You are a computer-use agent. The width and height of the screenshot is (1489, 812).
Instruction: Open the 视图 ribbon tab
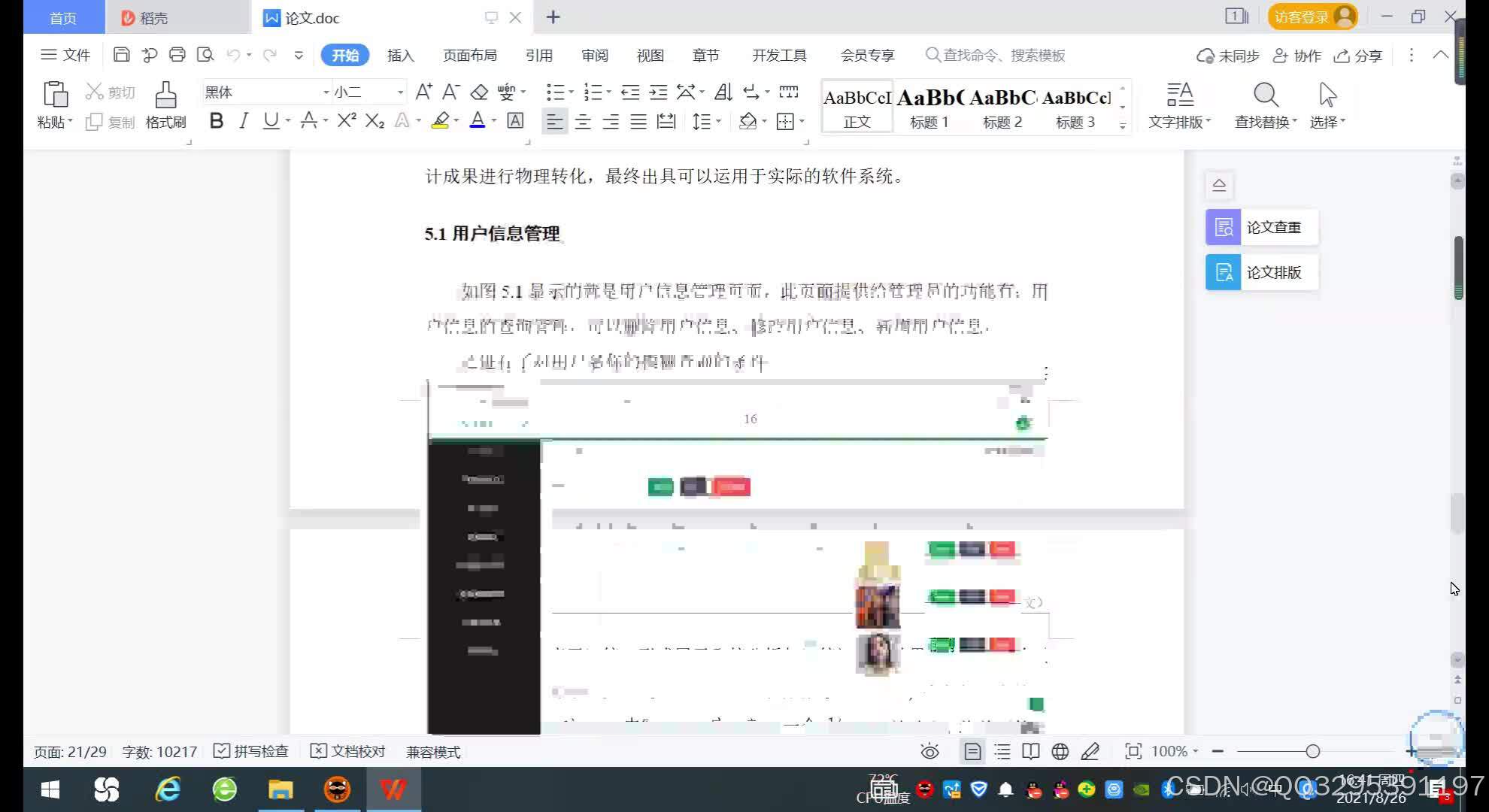click(x=650, y=56)
